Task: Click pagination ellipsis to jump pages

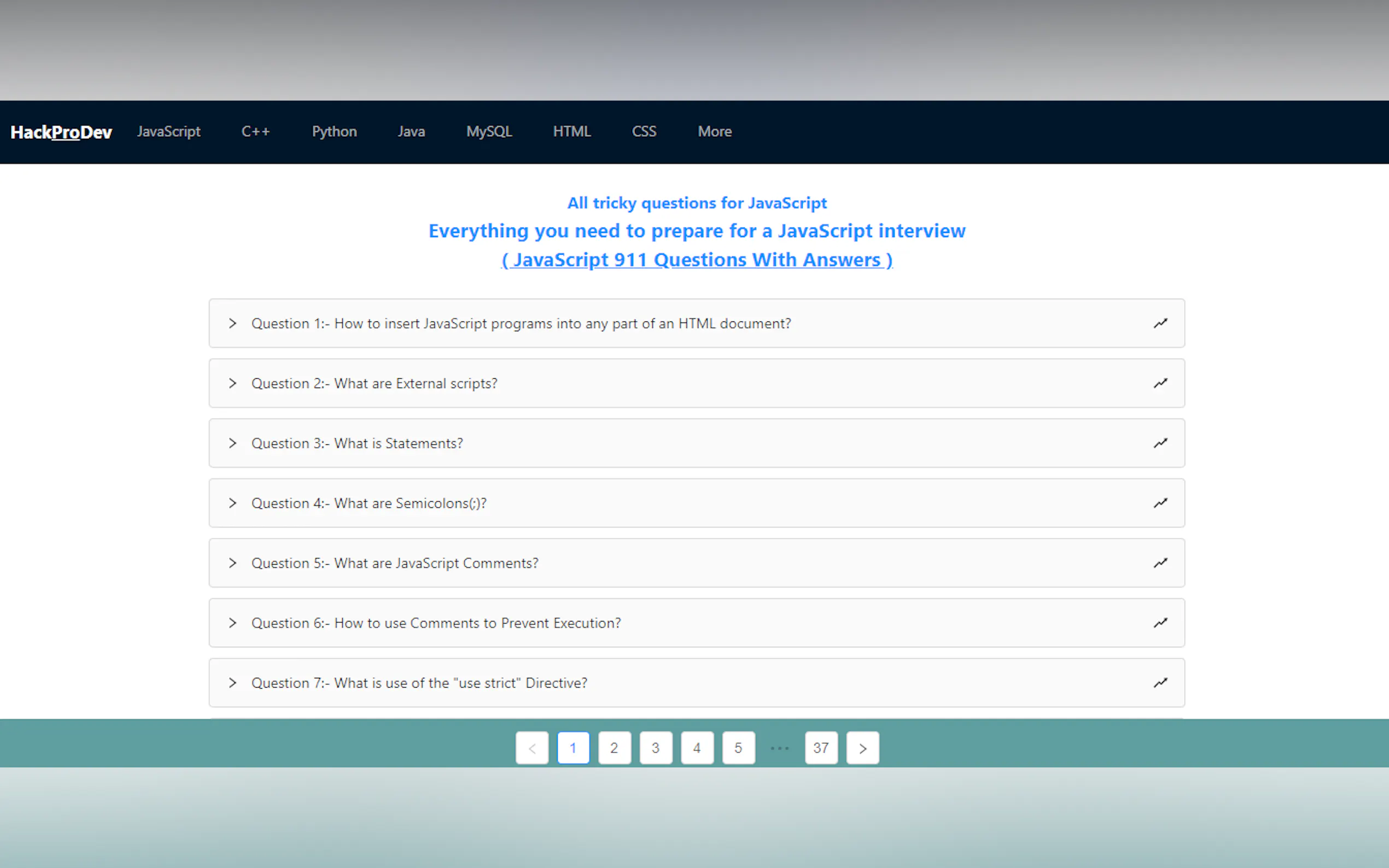Action: pyautogui.click(x=780, y=748)
